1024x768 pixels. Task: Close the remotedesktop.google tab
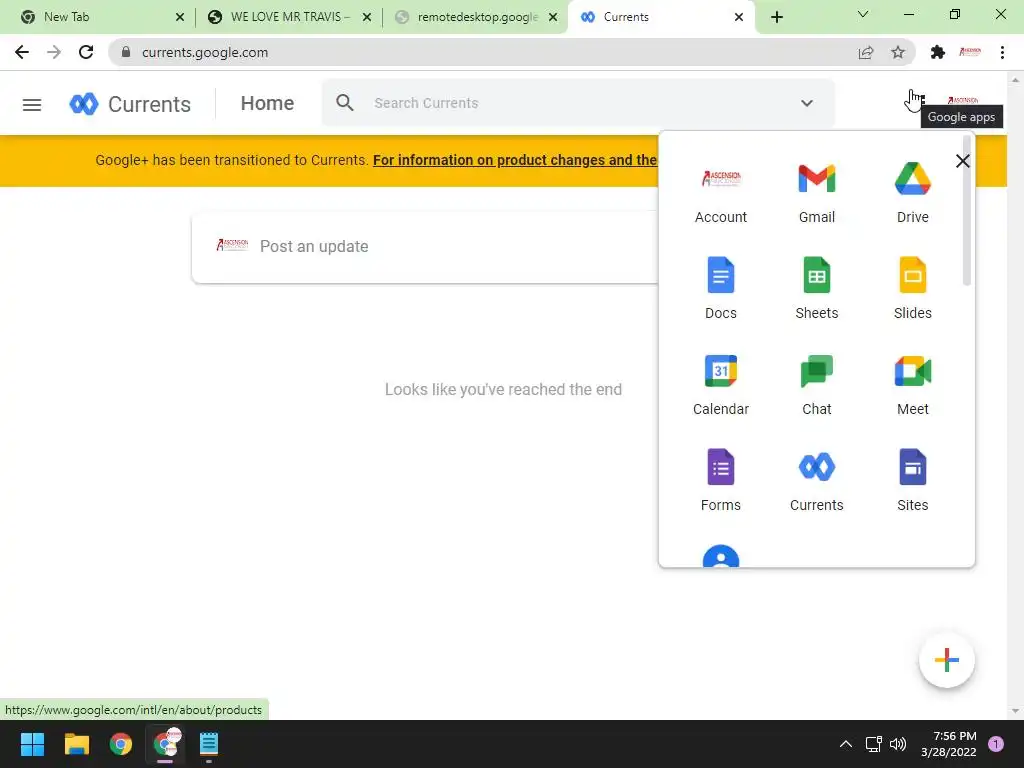[553, 17]
